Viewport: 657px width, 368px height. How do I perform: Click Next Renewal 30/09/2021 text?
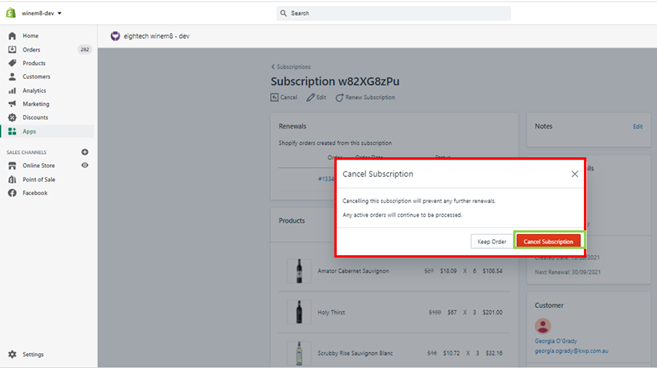567,272
